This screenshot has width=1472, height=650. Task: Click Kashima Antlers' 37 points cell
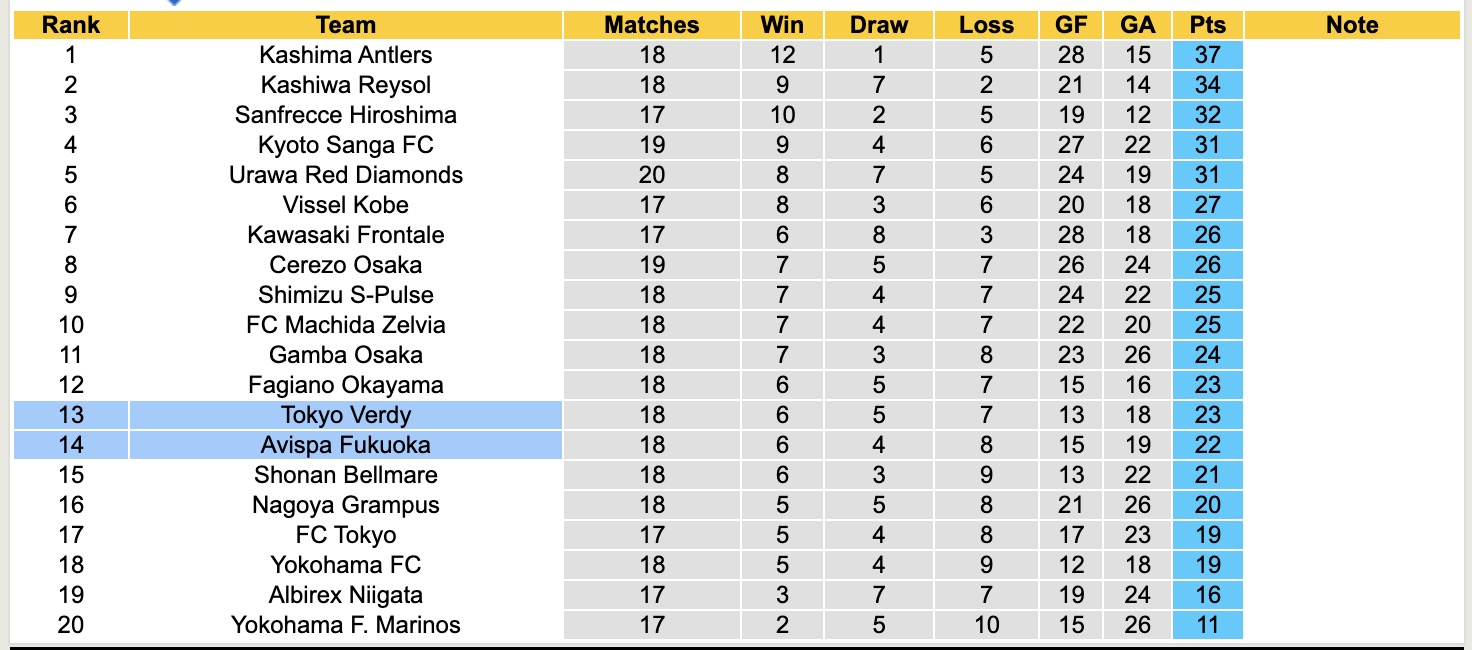1208,55
